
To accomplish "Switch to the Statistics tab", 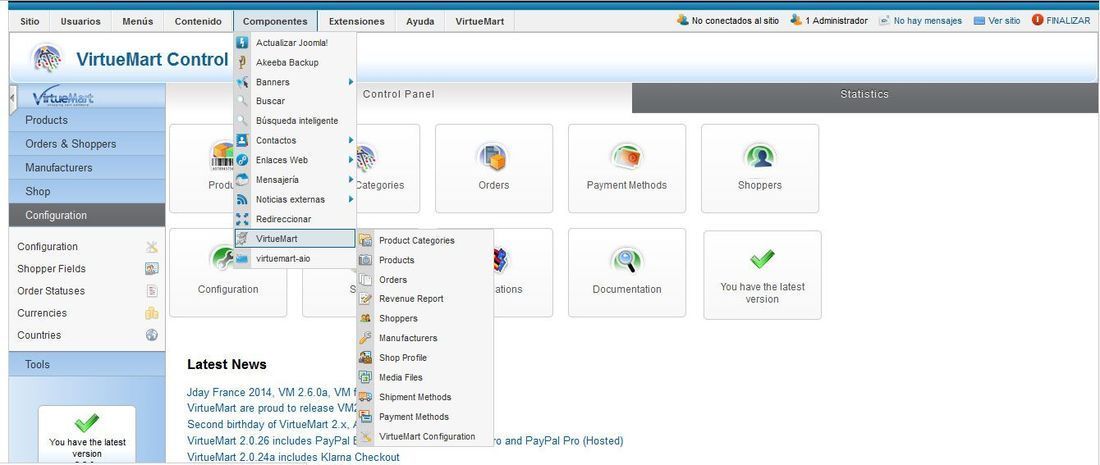I will 864,97.
